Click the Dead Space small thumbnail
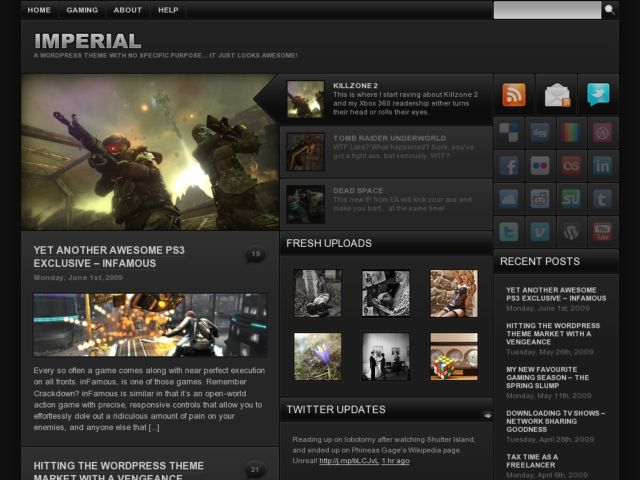Viewport: 640px width, 480px height. pyautogui.click(x=306, y=204)
